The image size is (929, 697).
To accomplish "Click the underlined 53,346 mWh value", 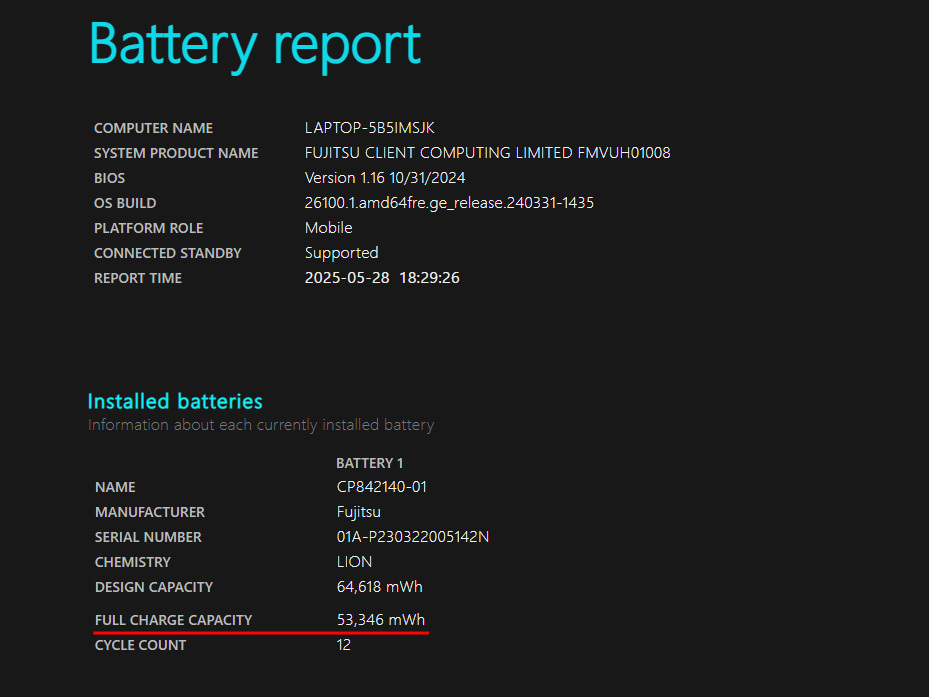I will tap(381, 620).
